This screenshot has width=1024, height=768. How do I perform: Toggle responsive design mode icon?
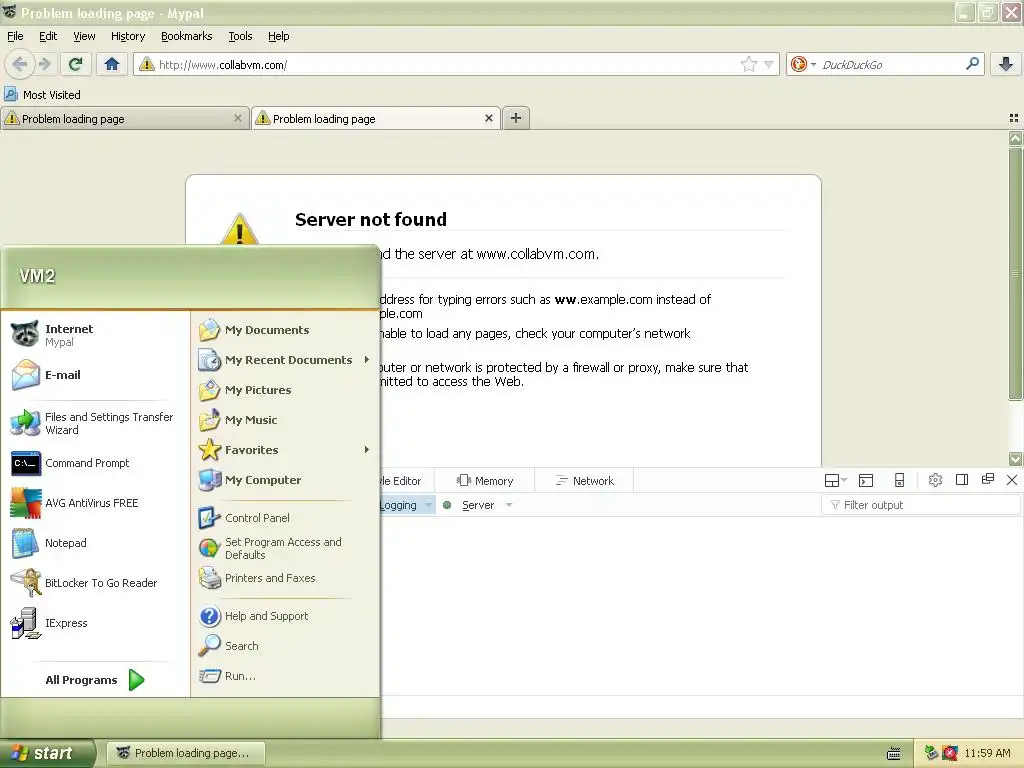899,481
